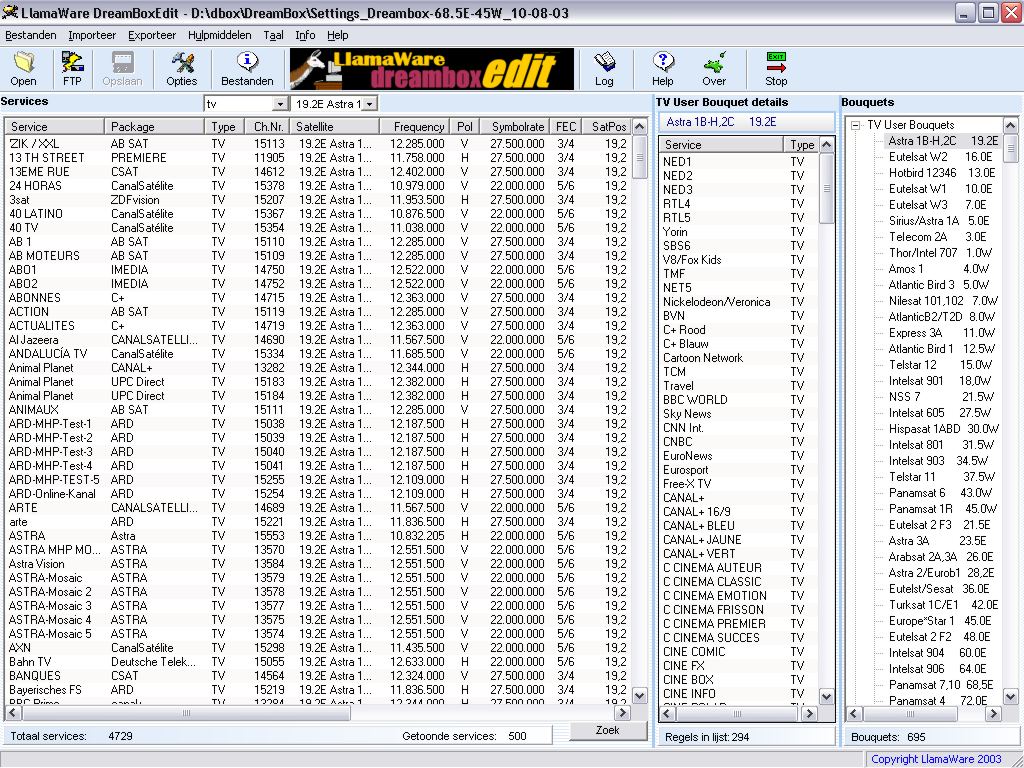1024x768 pixels.
Task: Expand the 19.2E Astra satellite dropdown
Action: (370, 104)
